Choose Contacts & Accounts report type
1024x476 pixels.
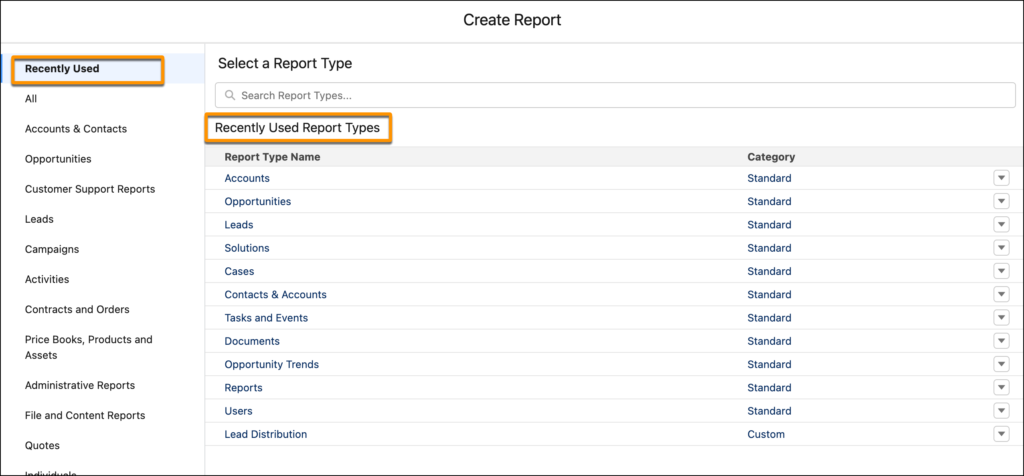275,294
